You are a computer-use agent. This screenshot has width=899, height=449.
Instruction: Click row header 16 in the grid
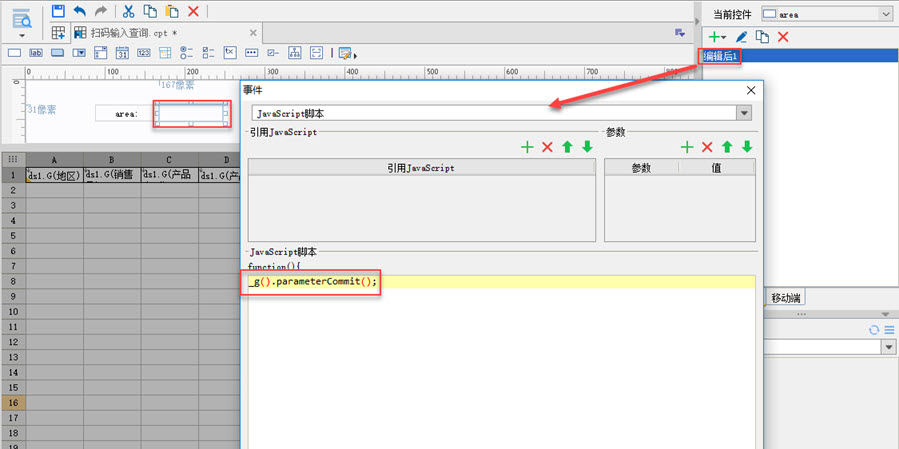point(14,403)
